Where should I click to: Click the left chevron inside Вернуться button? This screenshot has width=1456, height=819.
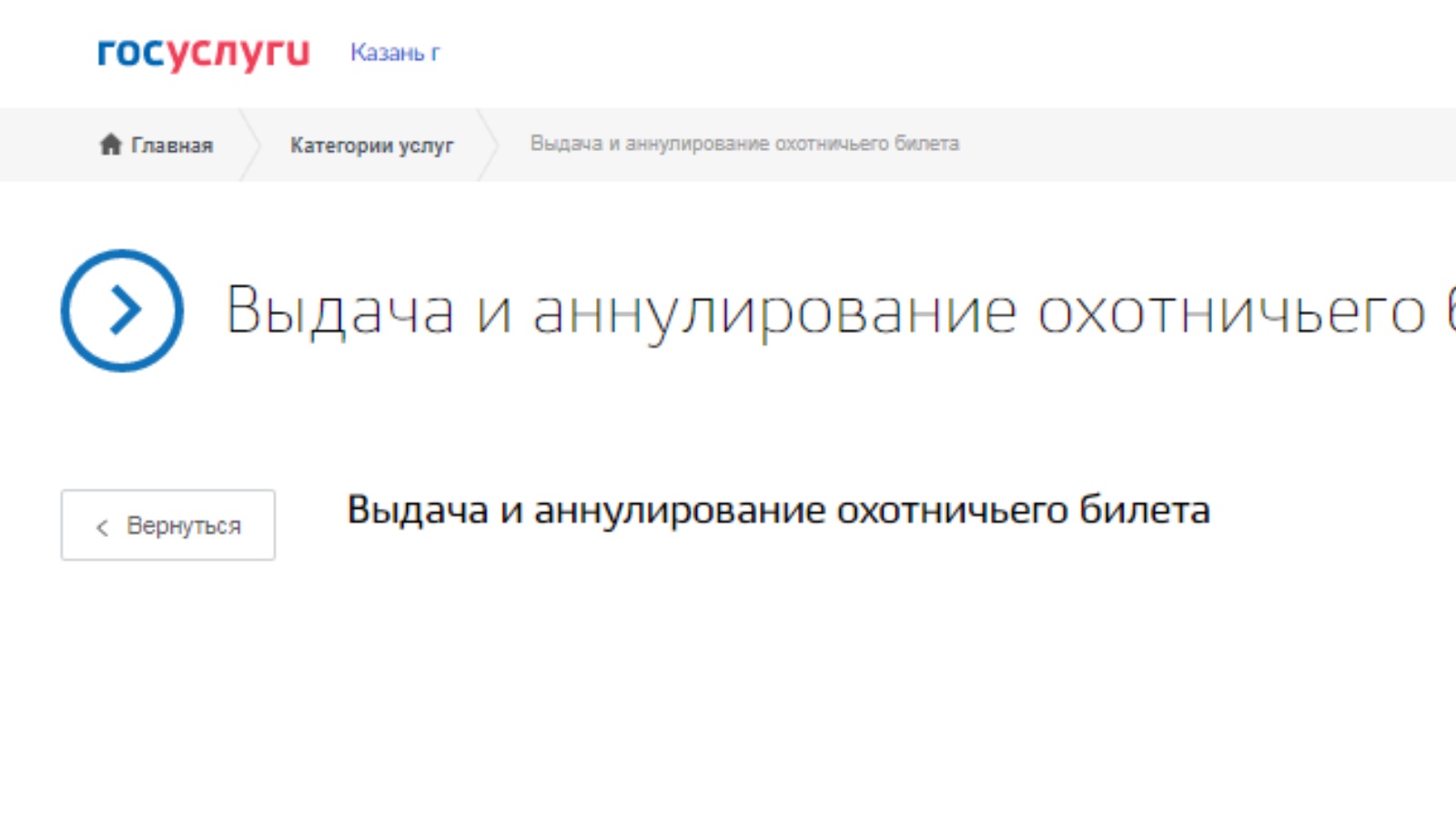tap(102, 527)
